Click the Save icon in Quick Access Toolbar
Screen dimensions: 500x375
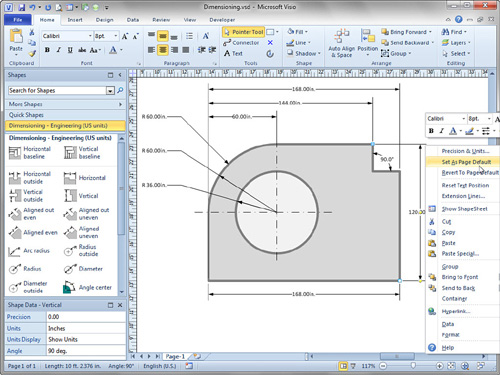pyautogui.click(x=22, y=7)
